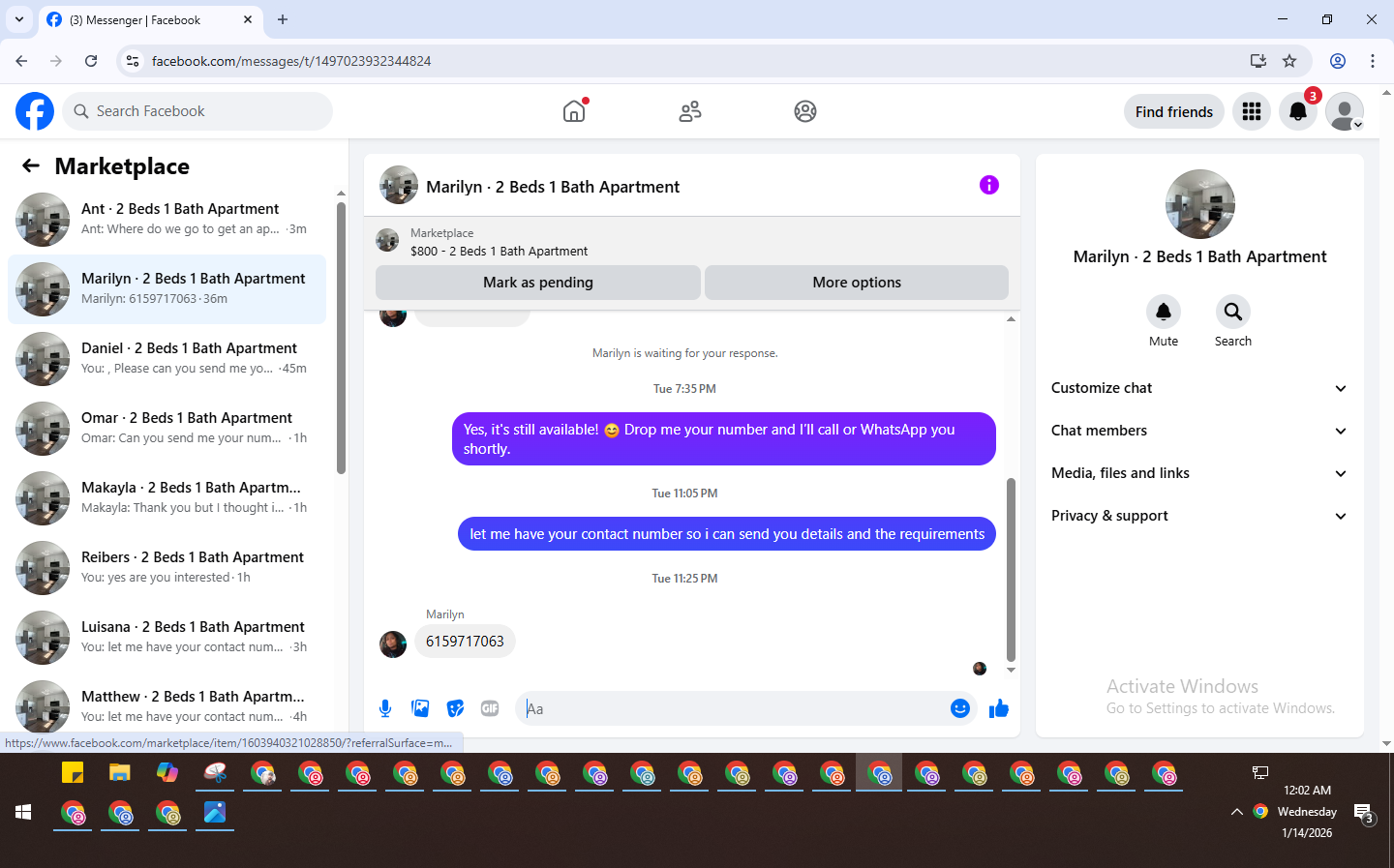Click the Find friends button
Screen dimensions: 1394x868
click(1174, 111)
